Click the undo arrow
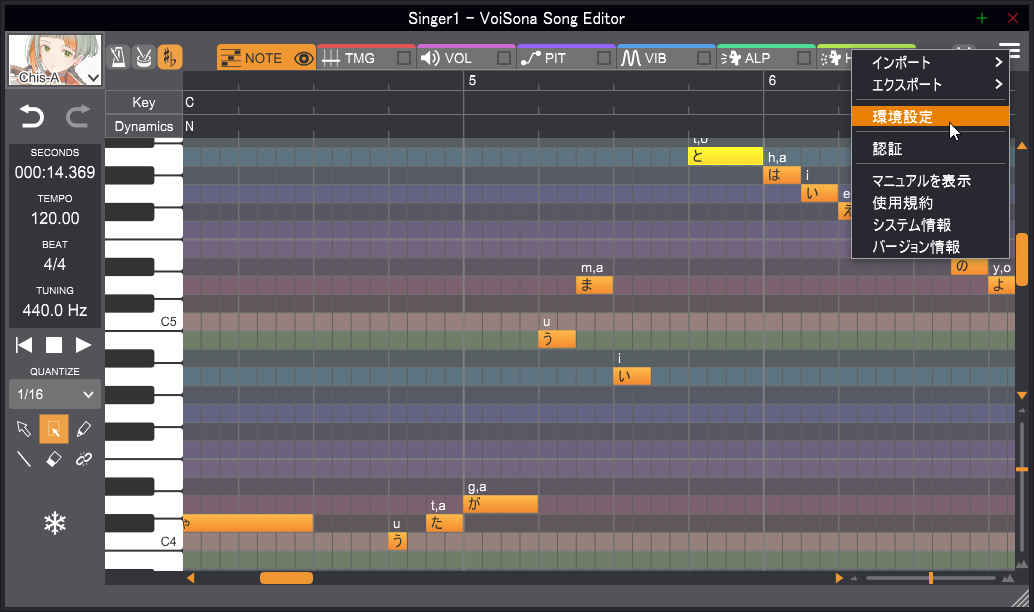This screenshot has height=612, width=1034. point(32,118)
